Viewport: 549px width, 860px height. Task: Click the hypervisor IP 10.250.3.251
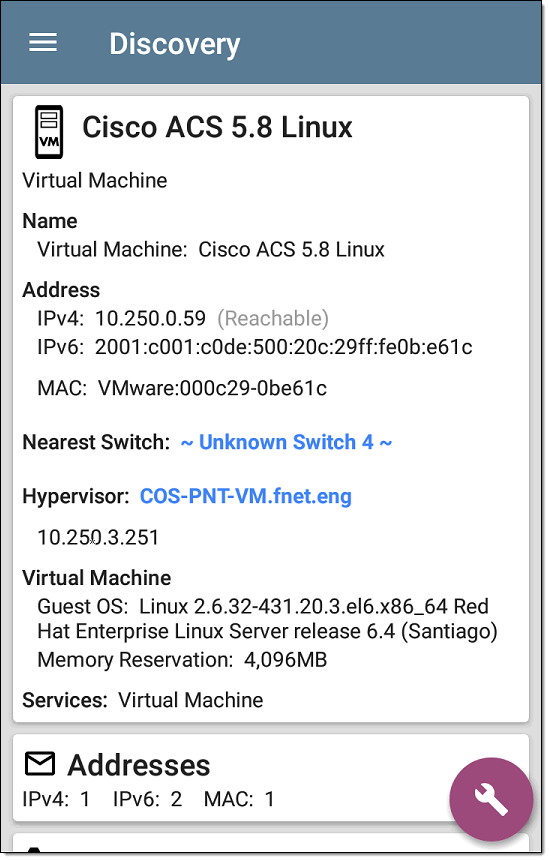click(98, 538)
